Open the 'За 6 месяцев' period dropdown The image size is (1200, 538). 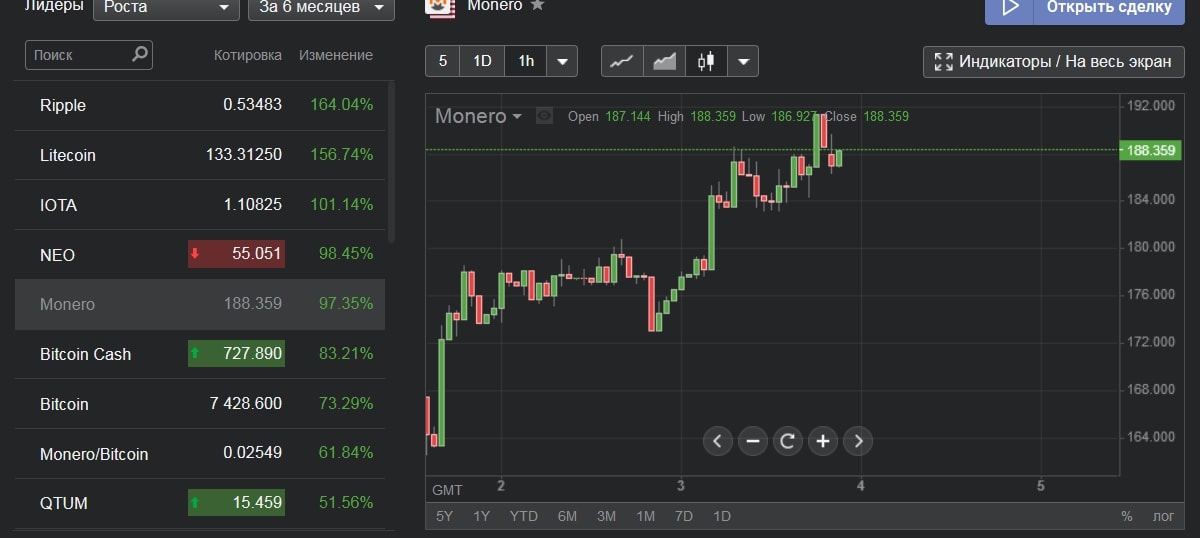321,8
